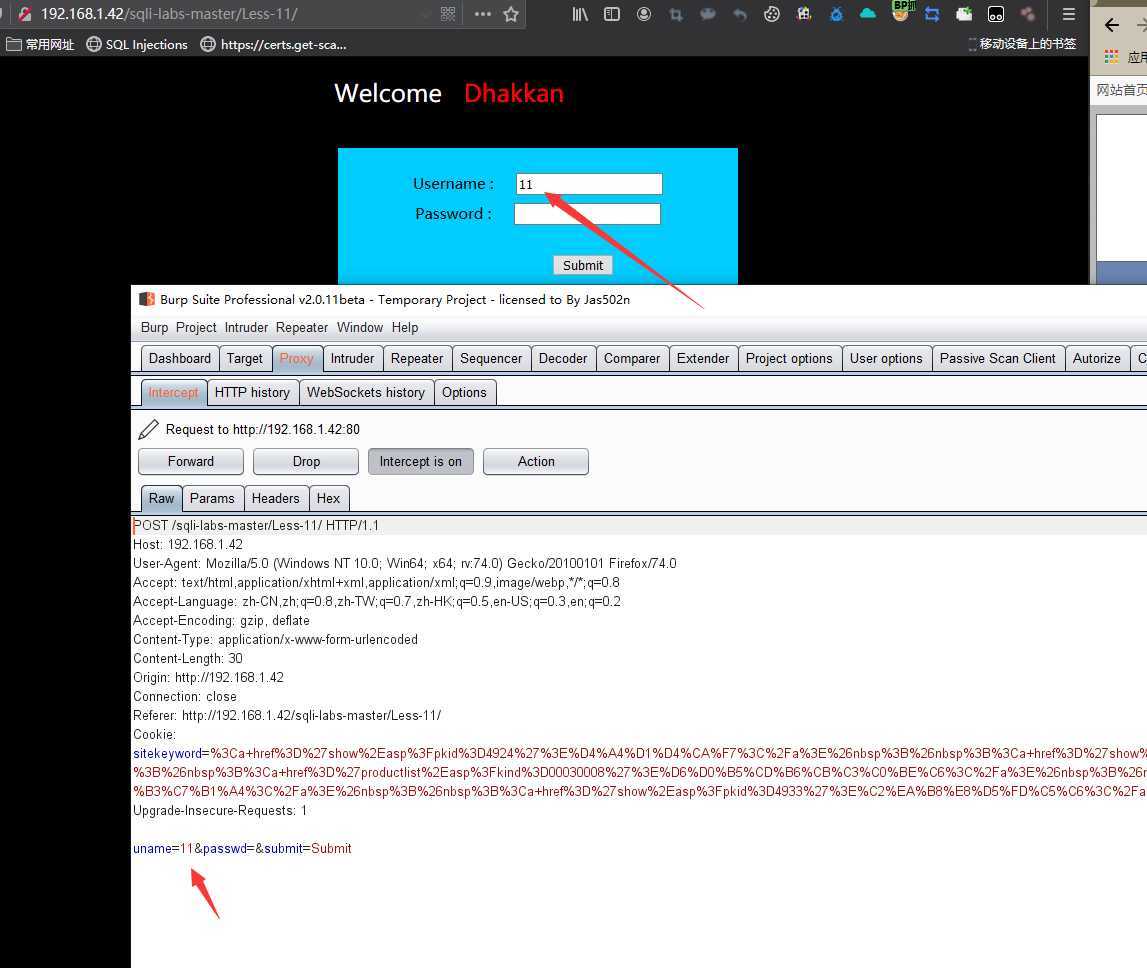
Task: Toggle the Intercept is on button
Action: point(421,462)
